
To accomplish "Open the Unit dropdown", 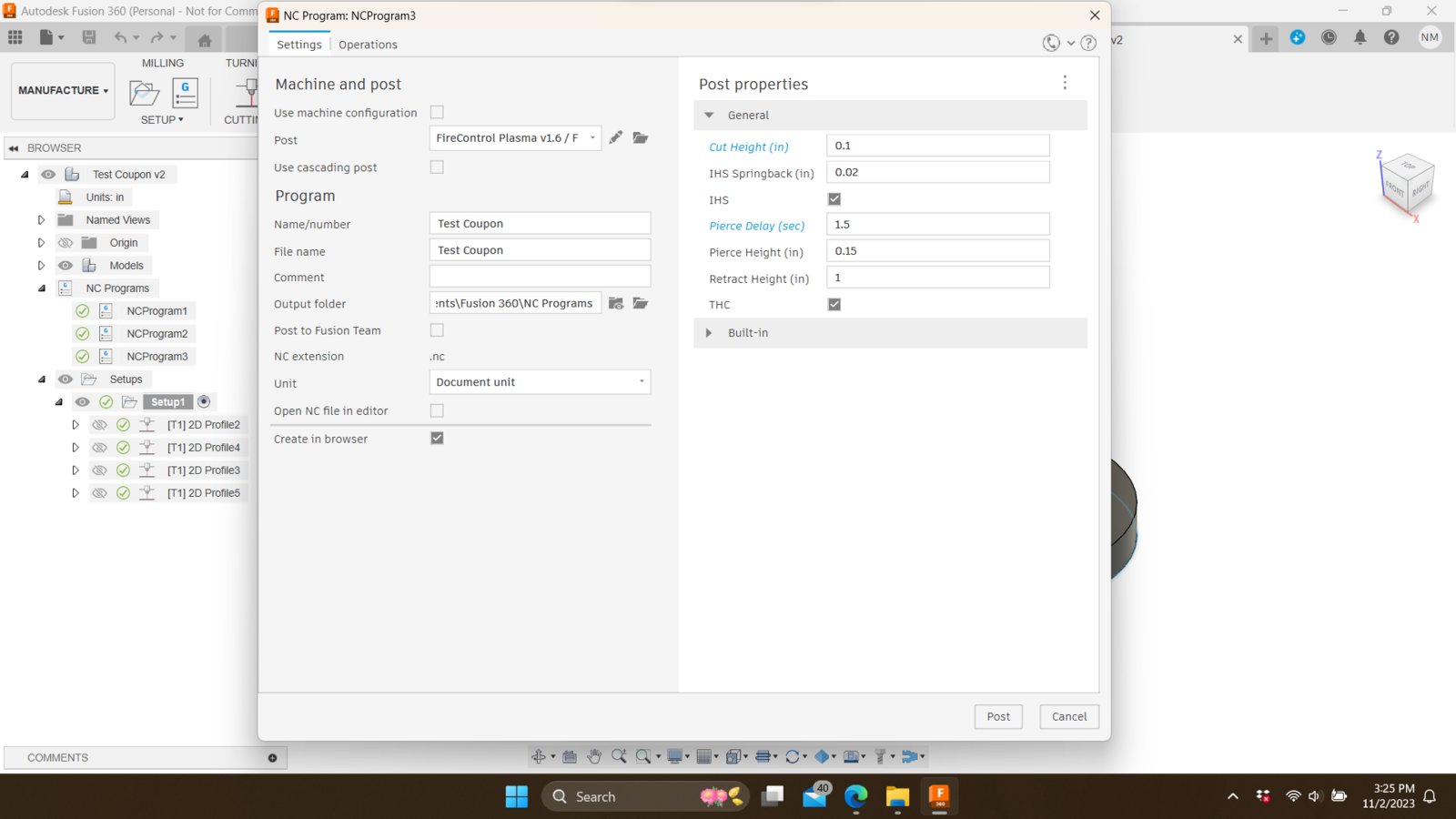I will tap(540, 382).
